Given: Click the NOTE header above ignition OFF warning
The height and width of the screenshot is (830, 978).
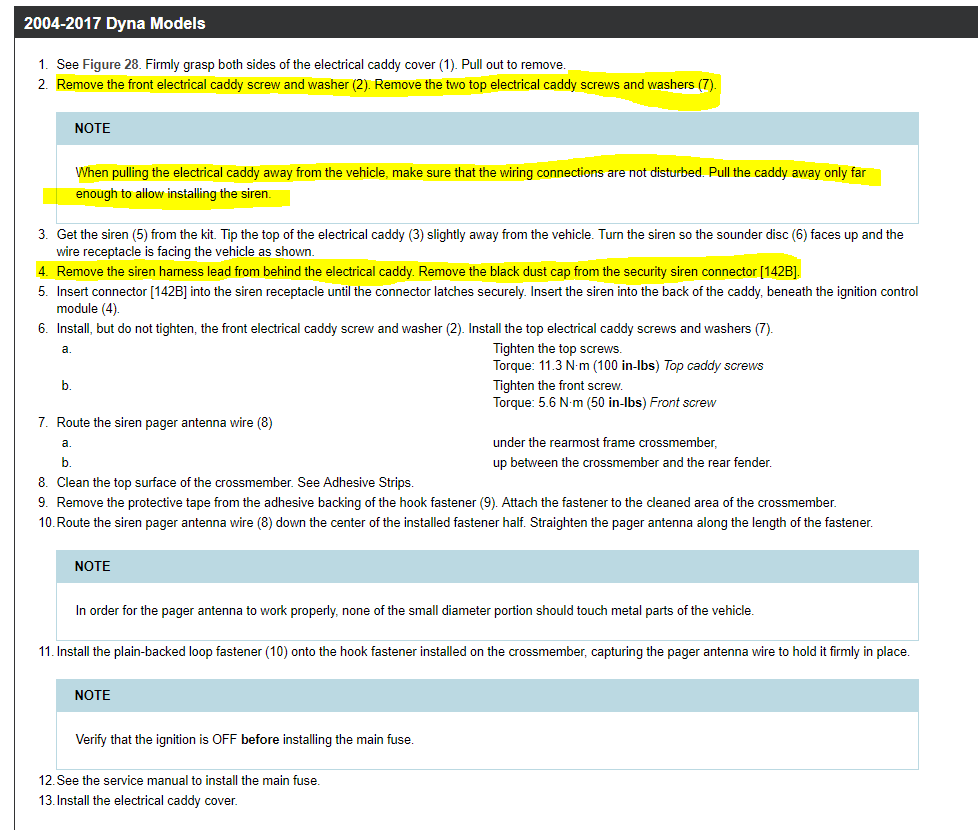Looking at the screenshot, I should pos(93,696).
